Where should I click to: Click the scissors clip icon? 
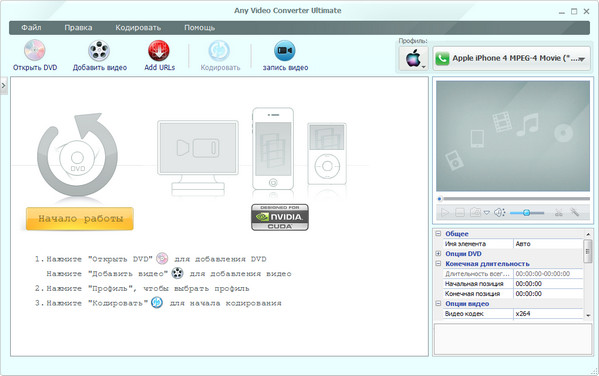pos(559,212)
